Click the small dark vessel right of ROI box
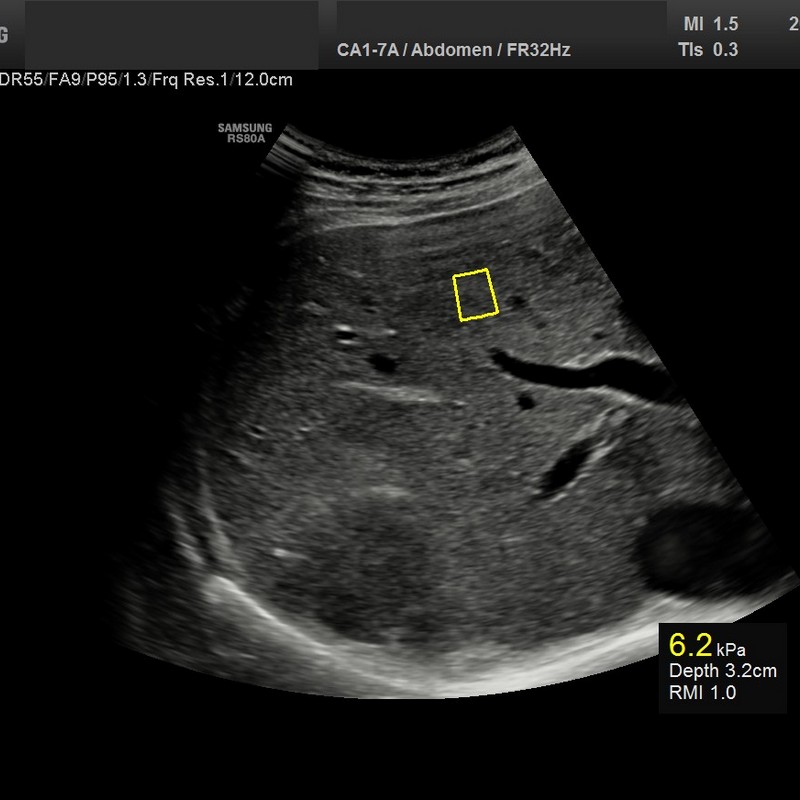The height and width of the screenshot is (800, 800). (516, 299)
